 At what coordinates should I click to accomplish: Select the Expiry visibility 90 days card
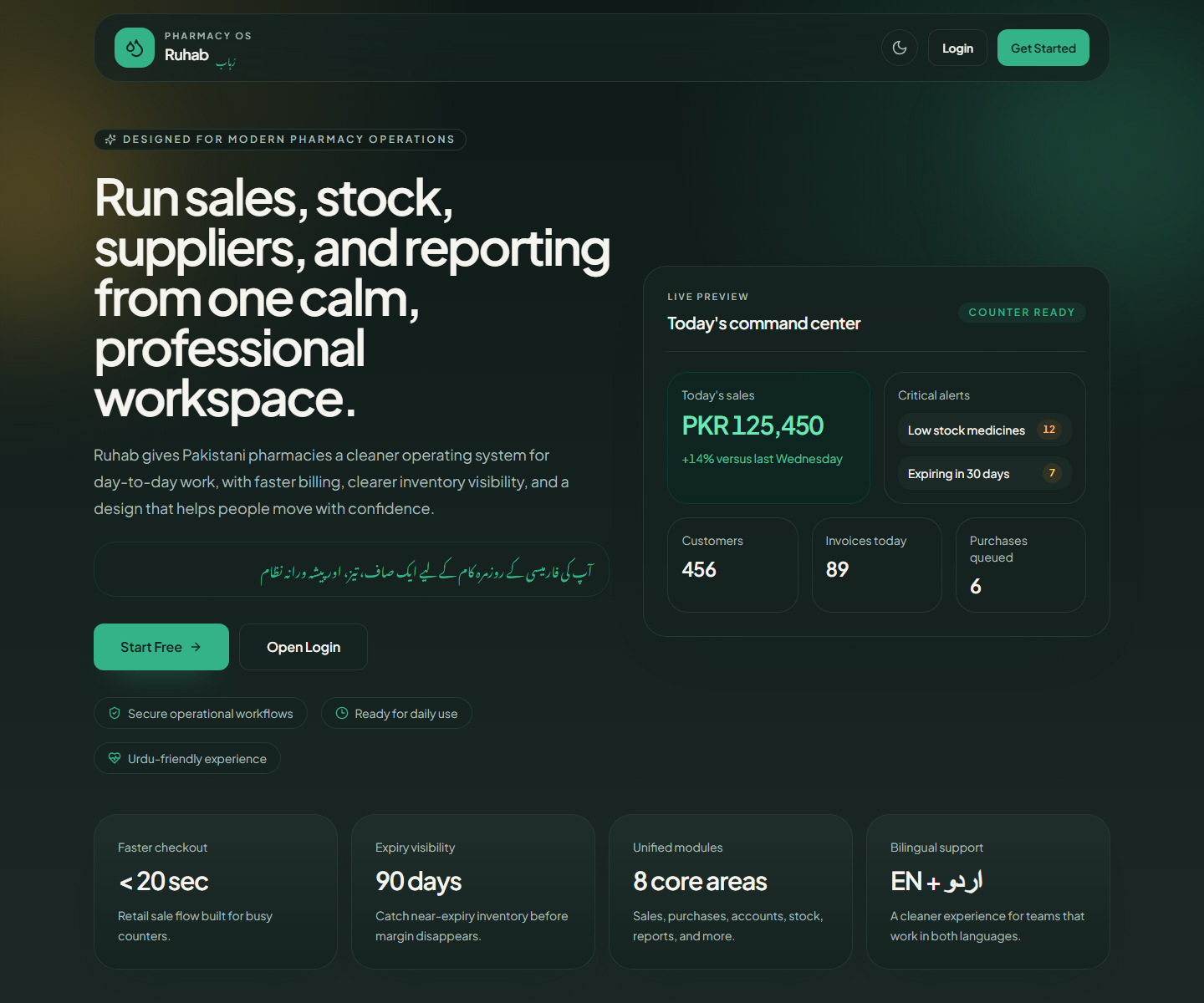coord(473,892)
